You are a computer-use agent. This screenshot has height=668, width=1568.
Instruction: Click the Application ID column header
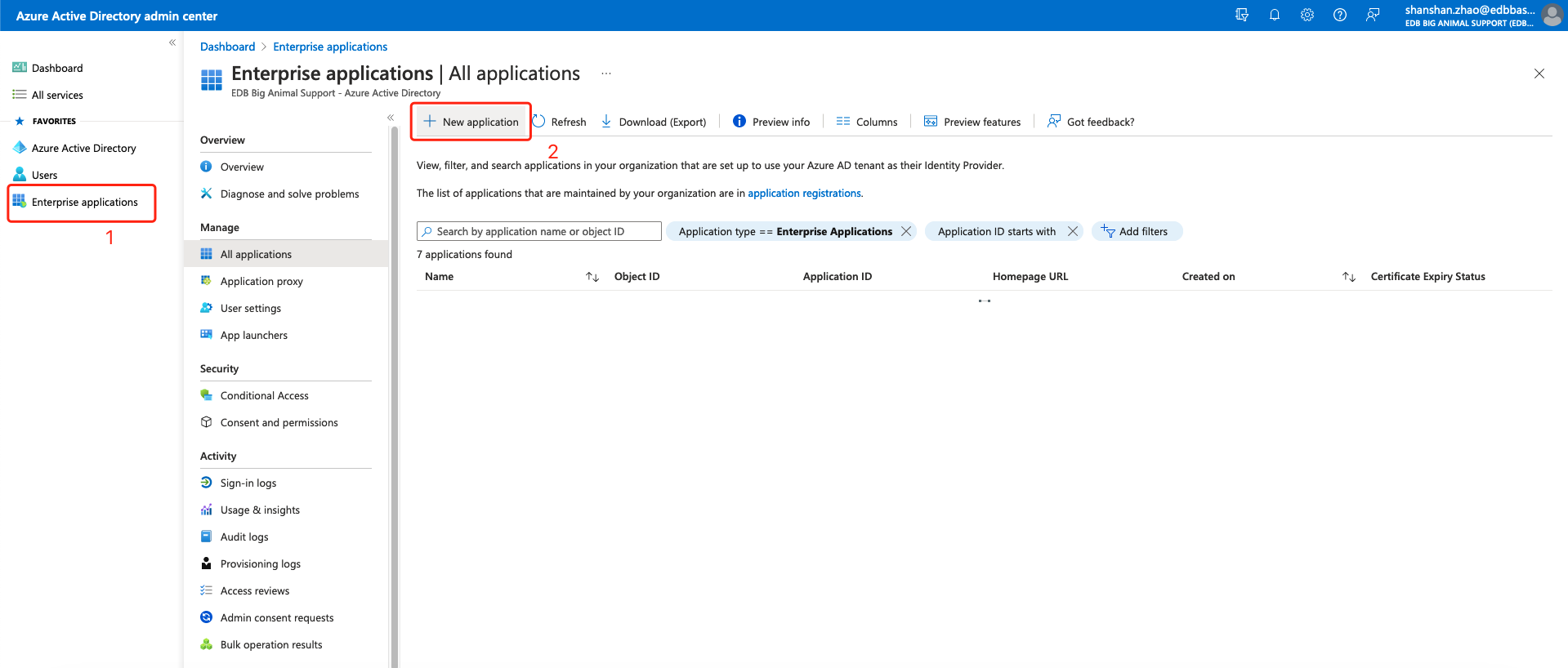point(837,277)
